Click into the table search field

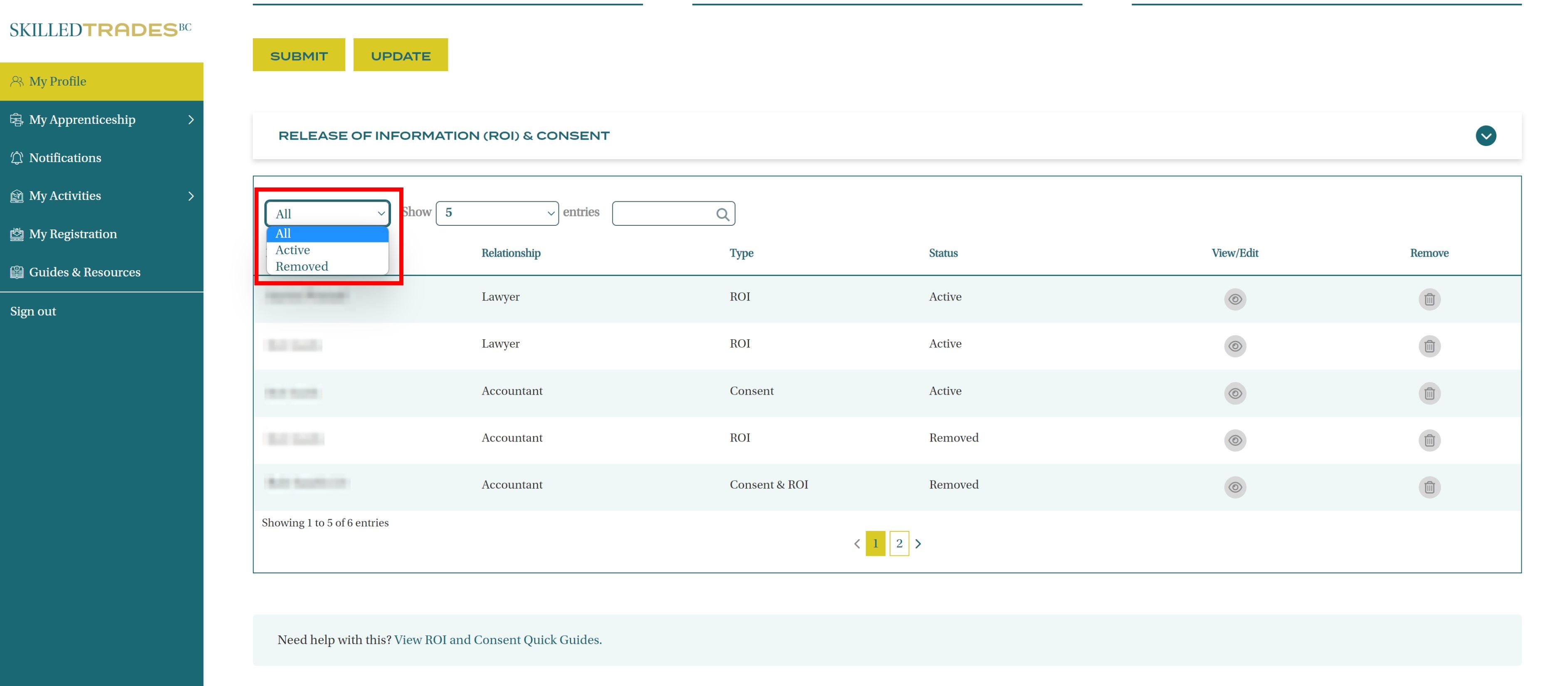pos(663,214)
